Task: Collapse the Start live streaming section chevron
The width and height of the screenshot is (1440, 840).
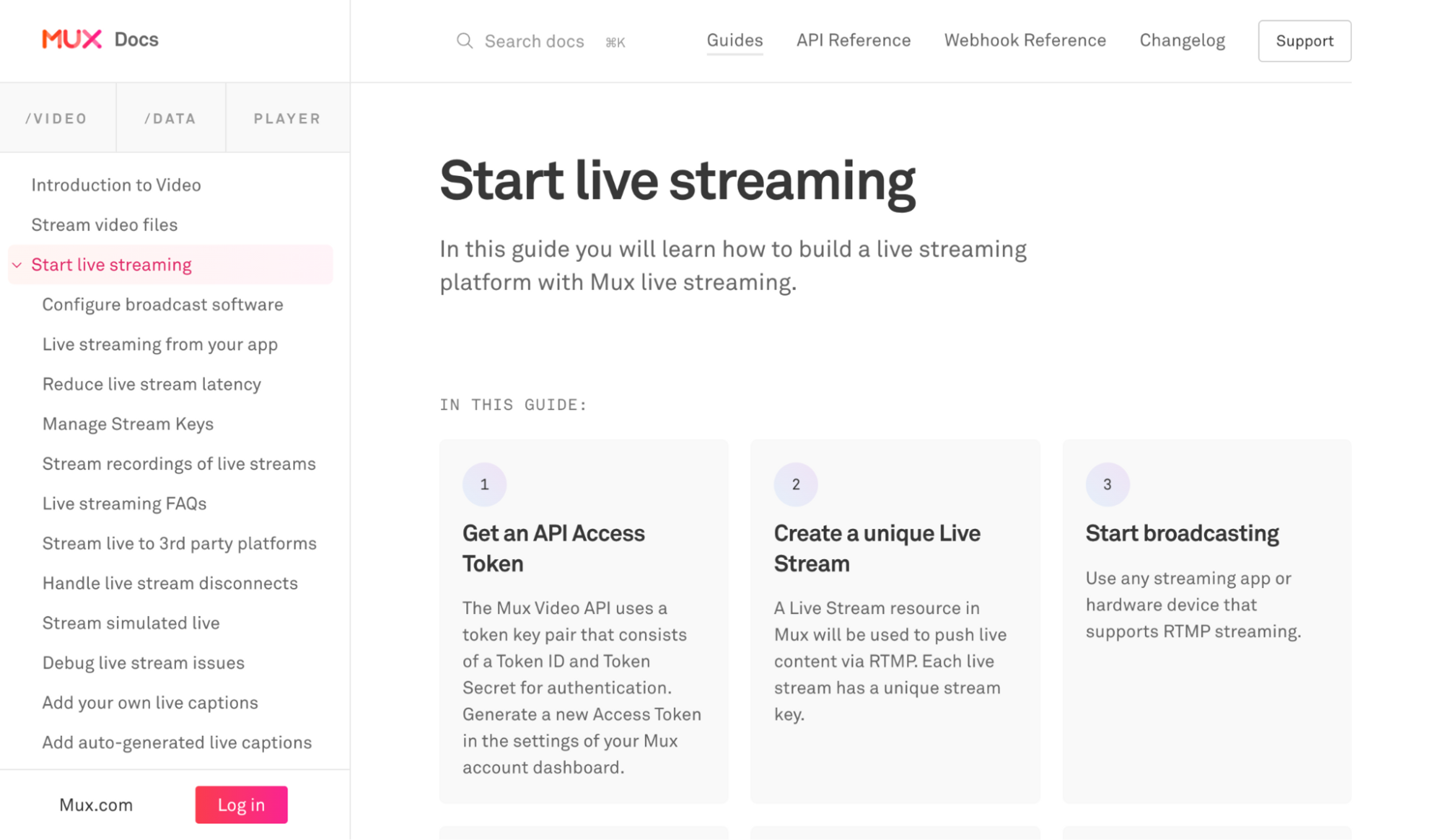Action: (17, 265)
